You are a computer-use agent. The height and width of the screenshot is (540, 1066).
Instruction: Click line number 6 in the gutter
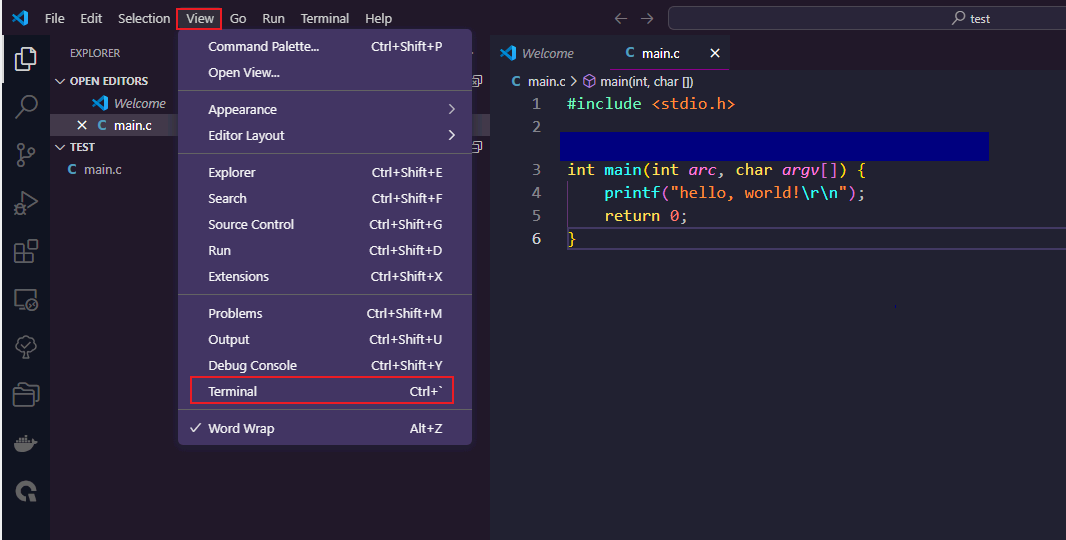(x=536, y=239)
